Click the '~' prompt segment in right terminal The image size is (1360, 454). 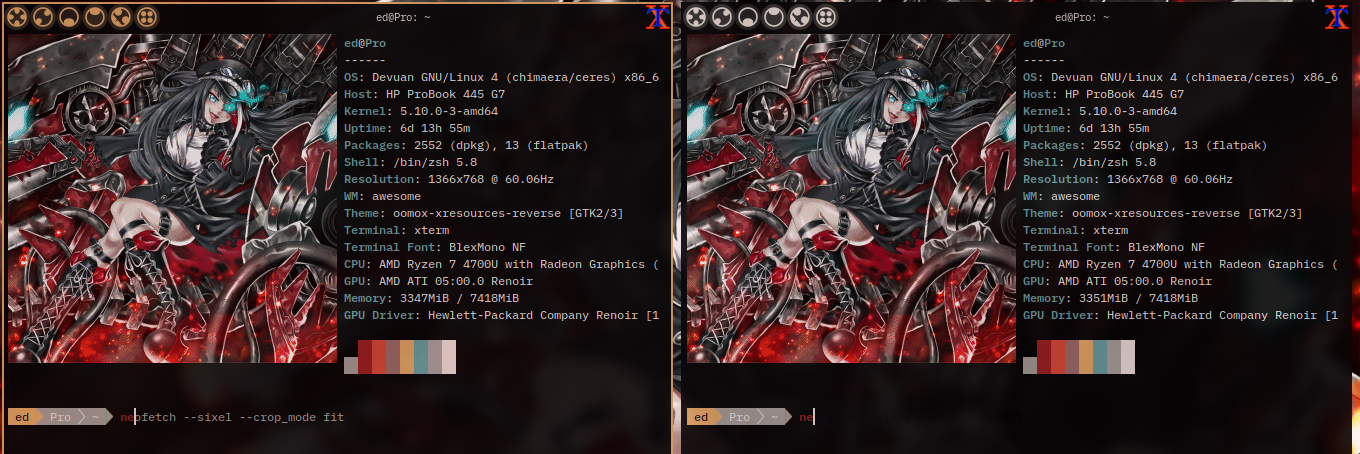pos(776,417)
